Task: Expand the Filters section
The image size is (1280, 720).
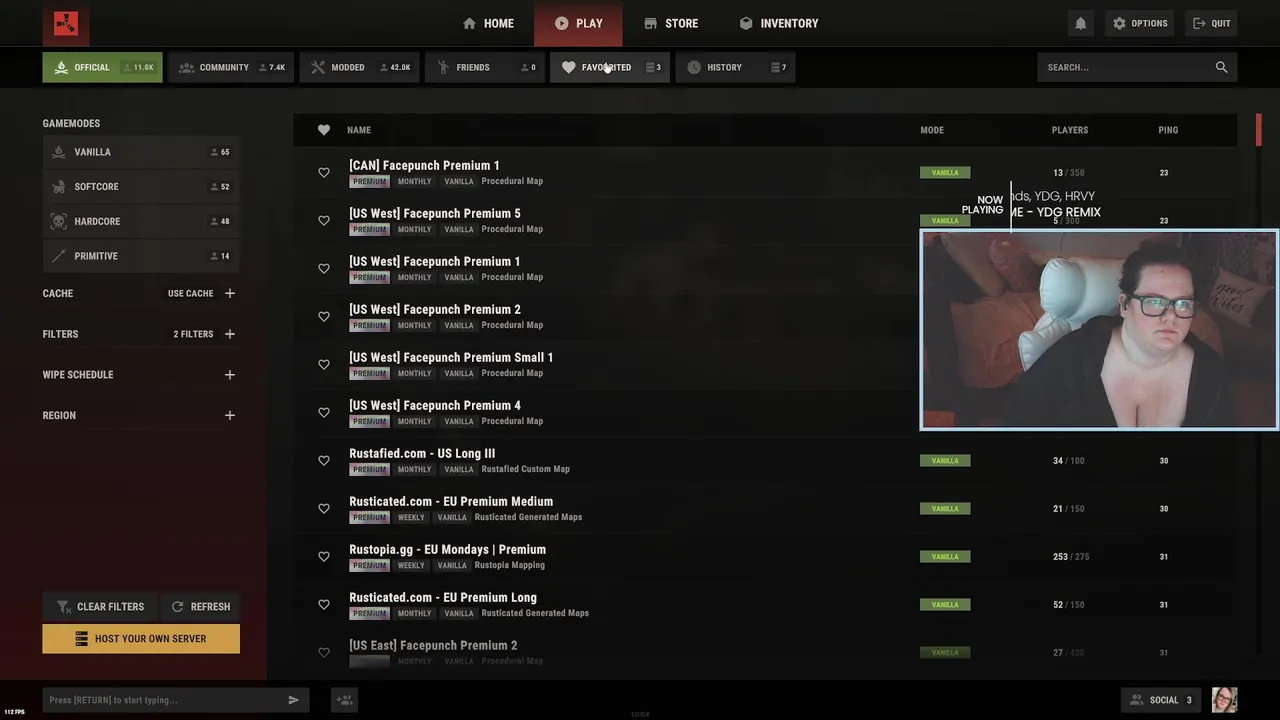Action: 230,334
